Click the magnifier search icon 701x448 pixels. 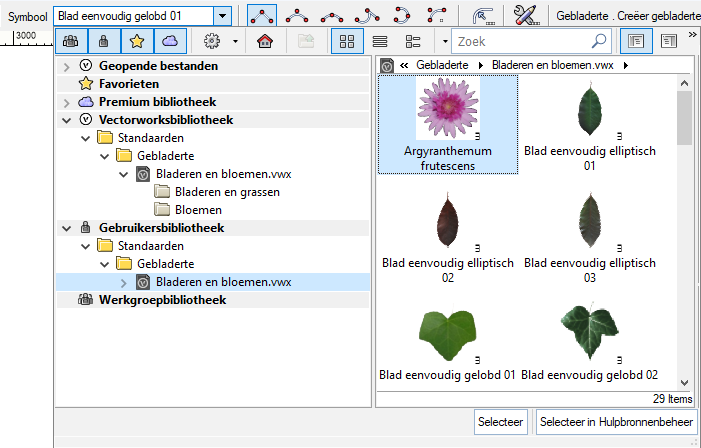point(599,41)
